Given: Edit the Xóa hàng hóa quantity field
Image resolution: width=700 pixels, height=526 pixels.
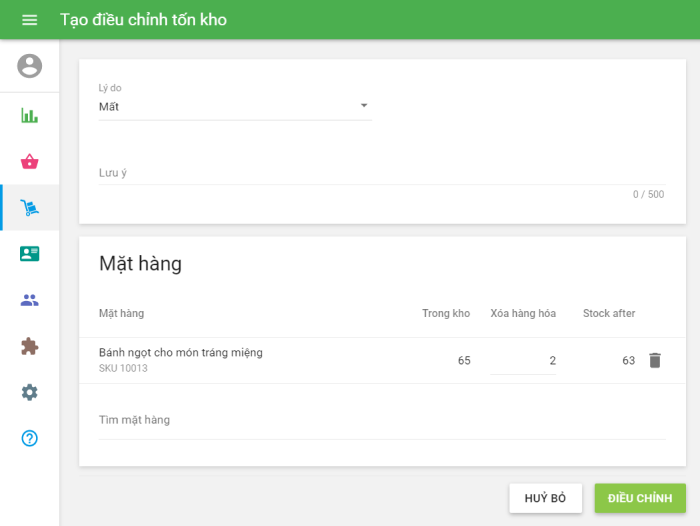Looking at the screenshot, I should [x=523, y=361].
